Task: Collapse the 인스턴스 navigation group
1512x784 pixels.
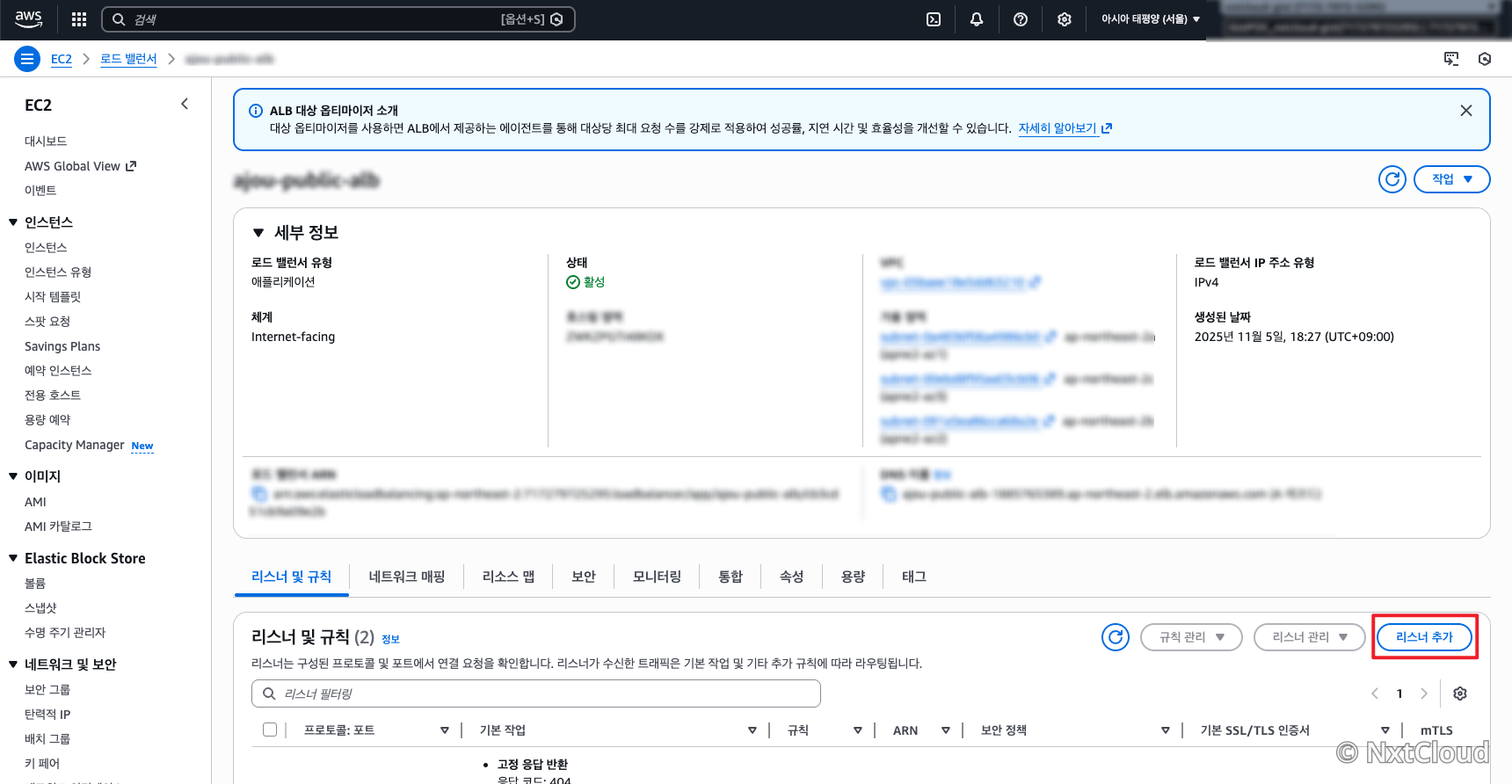Action: point(13,222)
